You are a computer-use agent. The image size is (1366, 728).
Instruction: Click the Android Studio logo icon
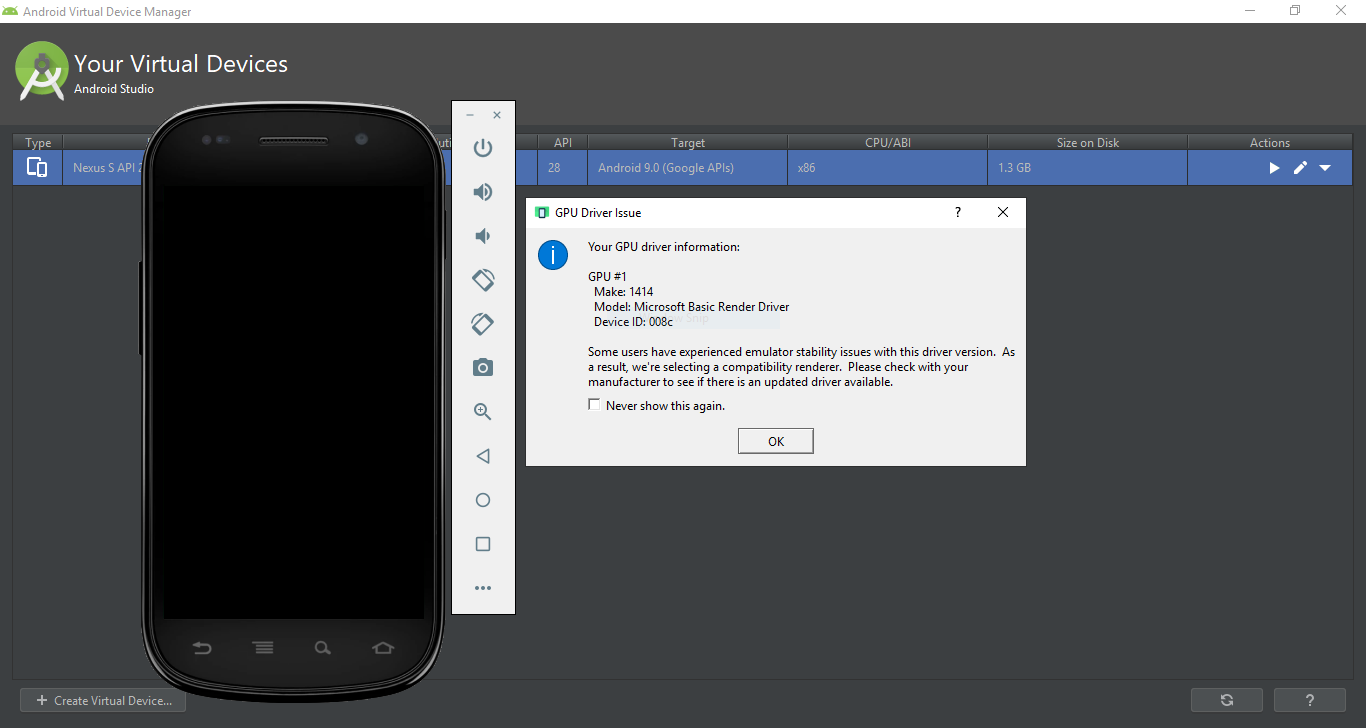pos(42,70)
